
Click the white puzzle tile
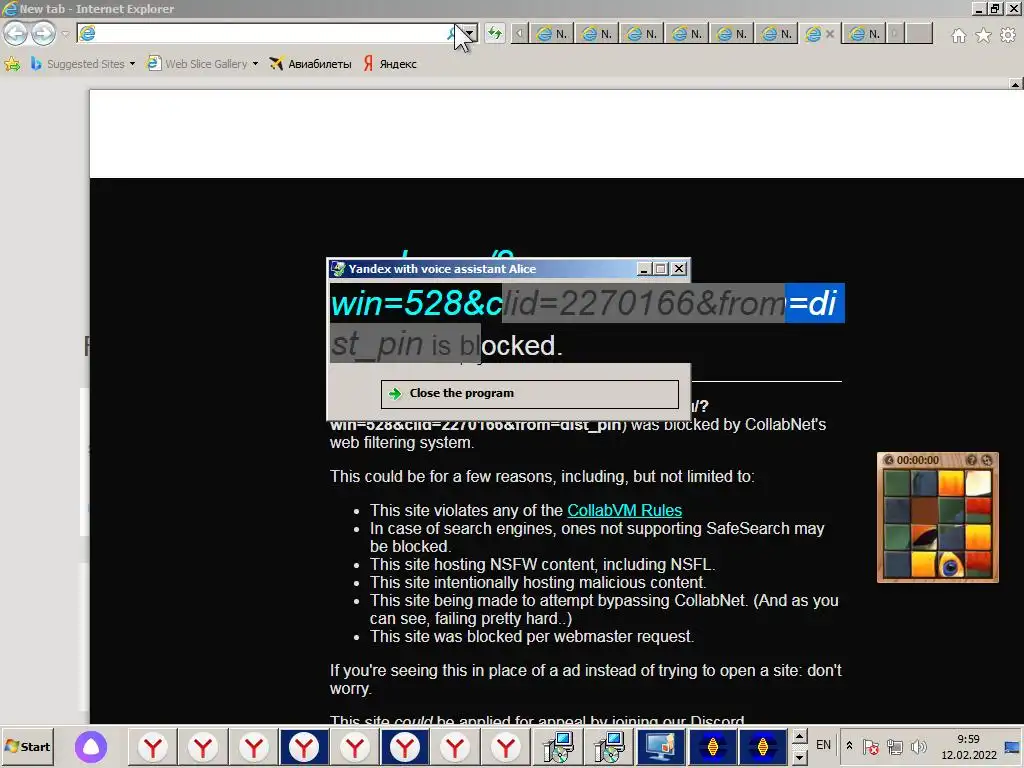point(978,484)
